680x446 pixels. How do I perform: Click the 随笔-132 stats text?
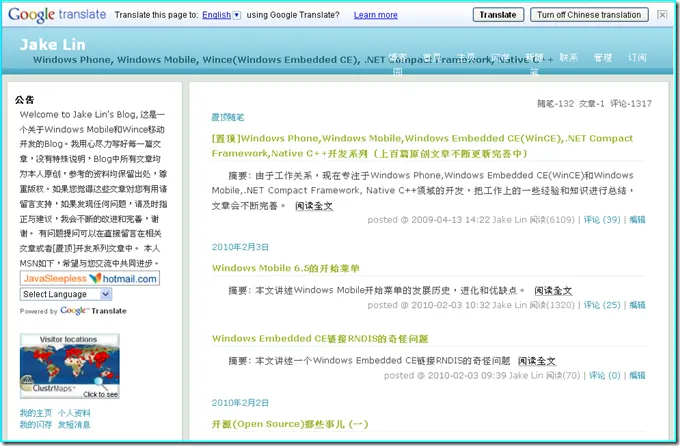click(555, 103)
